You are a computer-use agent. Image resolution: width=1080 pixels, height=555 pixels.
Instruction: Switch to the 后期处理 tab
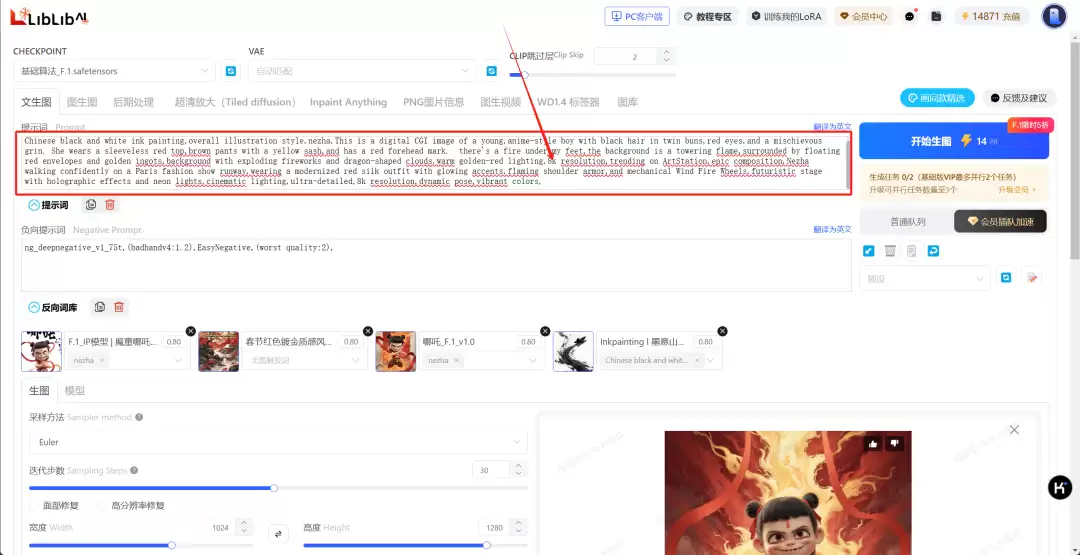click(134, 102)
